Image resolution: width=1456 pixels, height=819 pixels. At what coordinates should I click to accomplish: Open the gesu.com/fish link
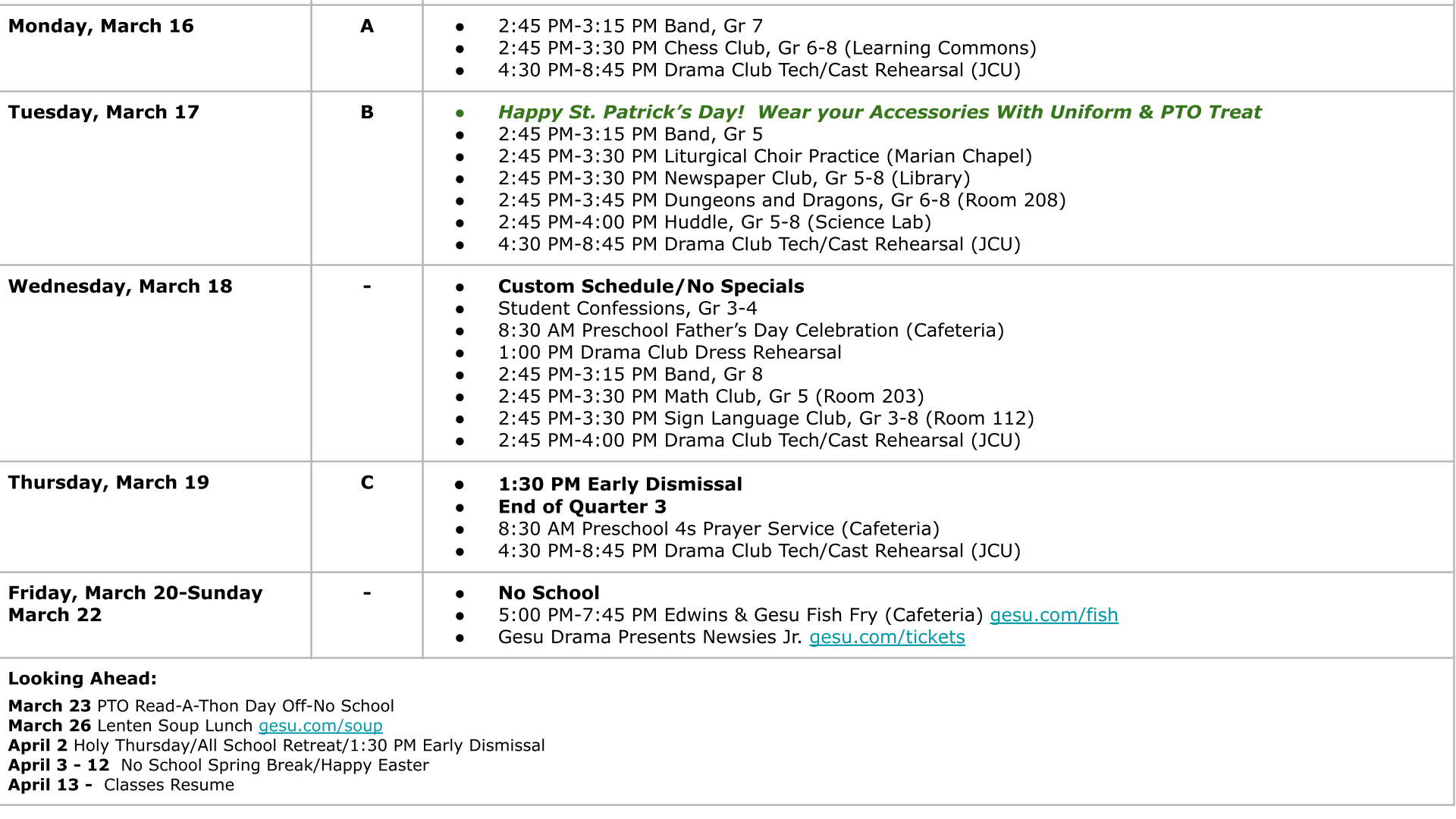[x=1053, y=615]
